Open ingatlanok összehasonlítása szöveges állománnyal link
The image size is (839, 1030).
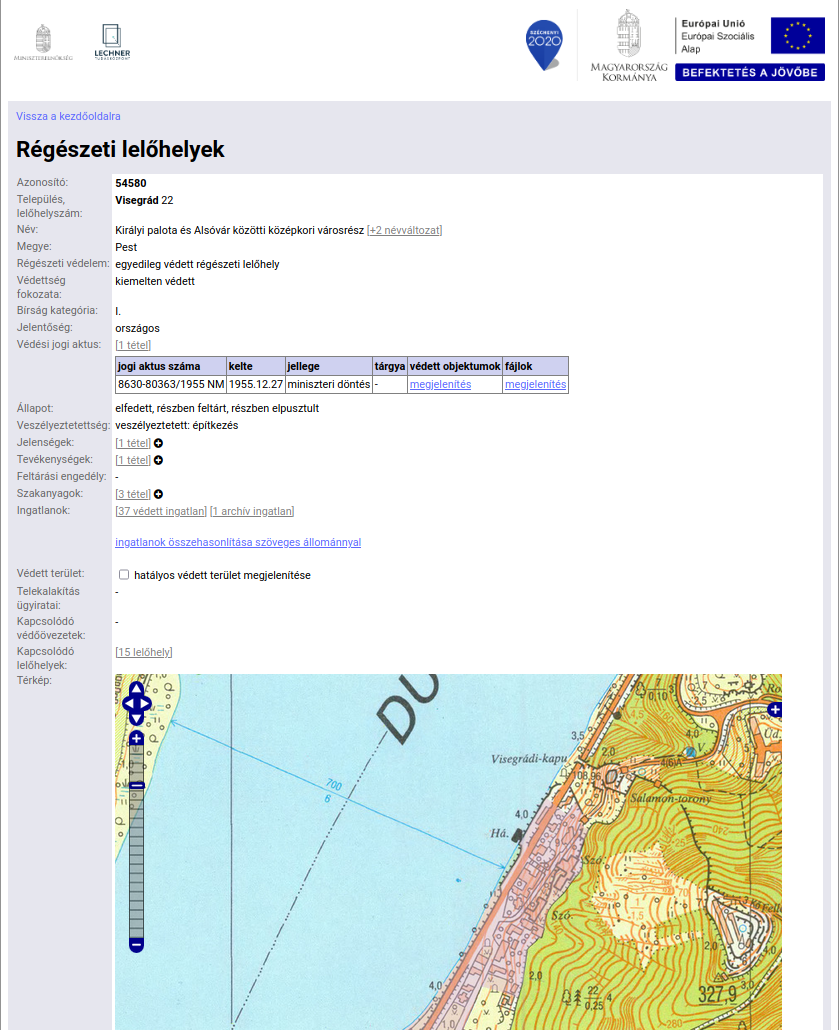[238, 543]
